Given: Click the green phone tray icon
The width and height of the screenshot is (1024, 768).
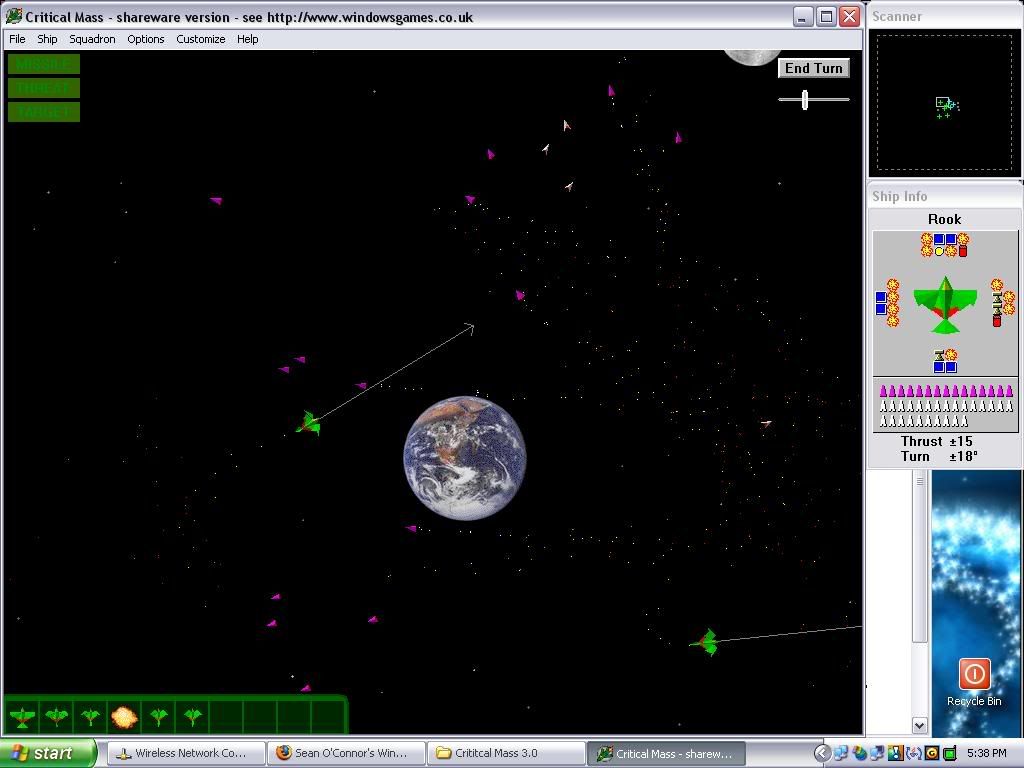Looking at the screenshot, I should click(x=950, y=753).
